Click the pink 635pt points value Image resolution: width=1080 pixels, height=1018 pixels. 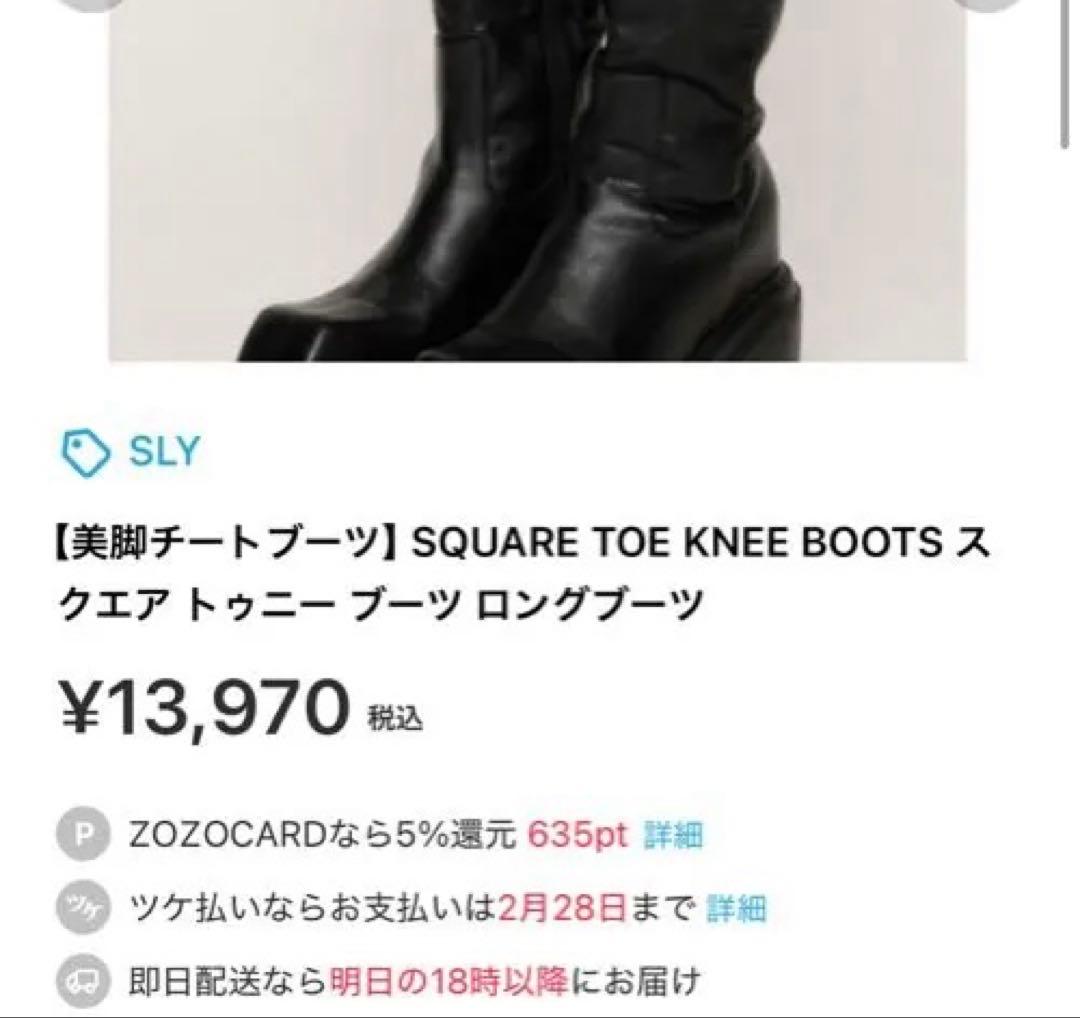click(x=578, y=835)
